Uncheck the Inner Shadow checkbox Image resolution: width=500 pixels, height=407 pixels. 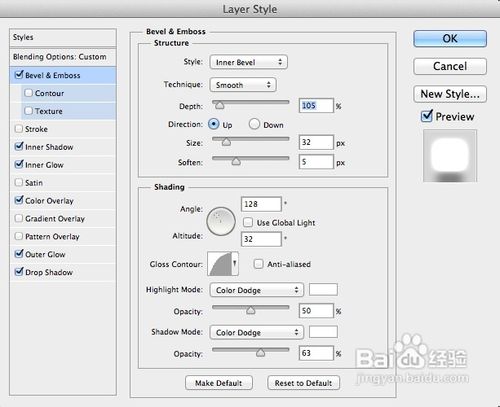tap(19, 146)
